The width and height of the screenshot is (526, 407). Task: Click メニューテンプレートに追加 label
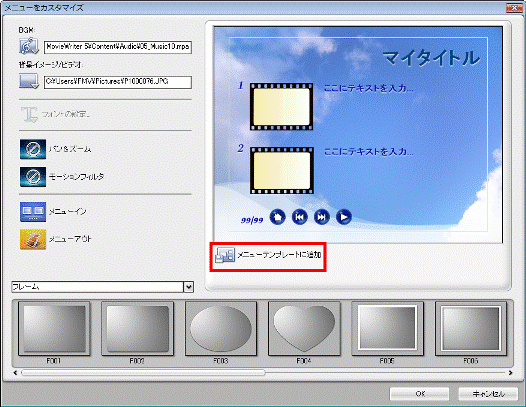[x=279, y=255]
